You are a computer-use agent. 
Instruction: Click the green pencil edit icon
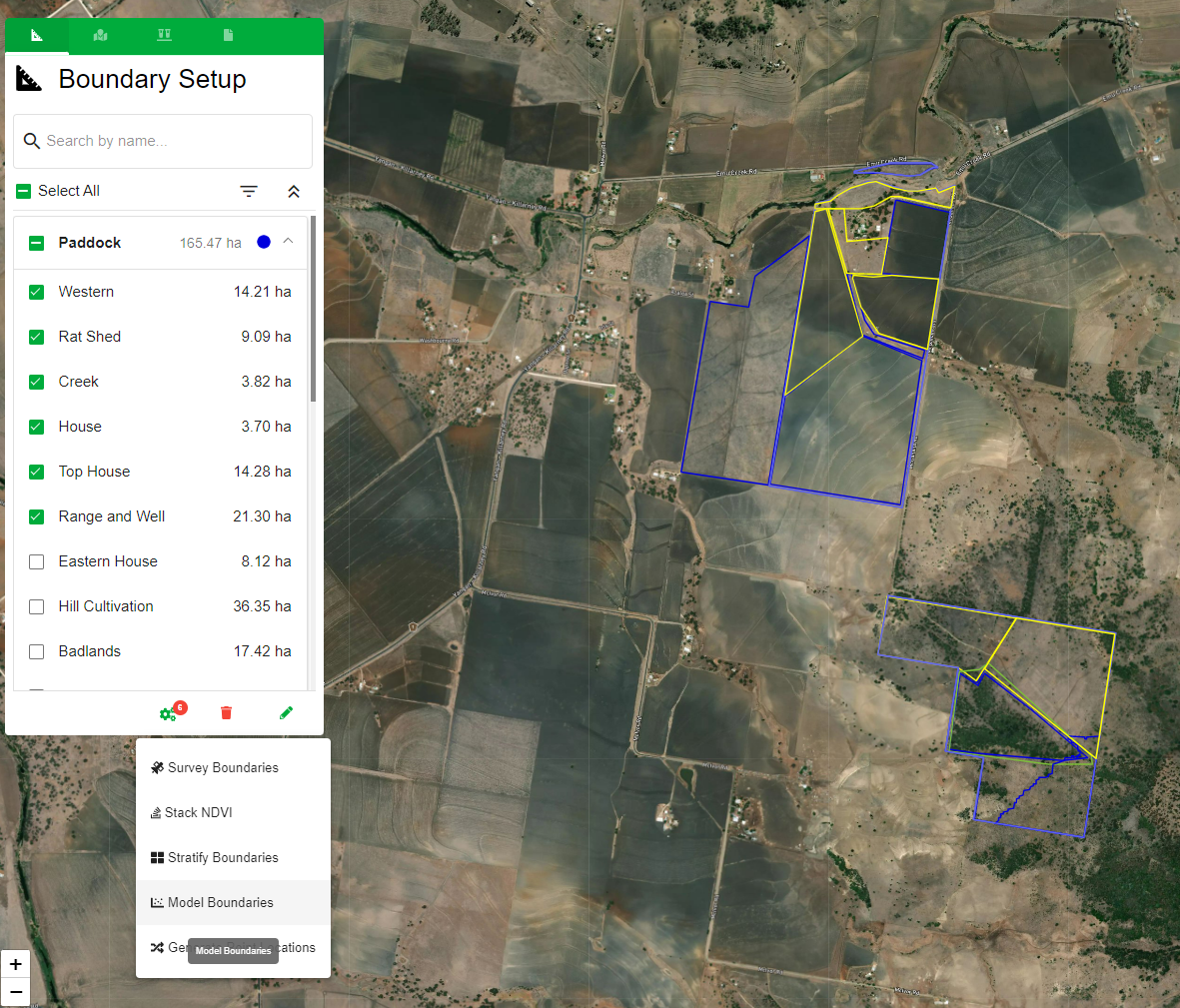point(286,712)
